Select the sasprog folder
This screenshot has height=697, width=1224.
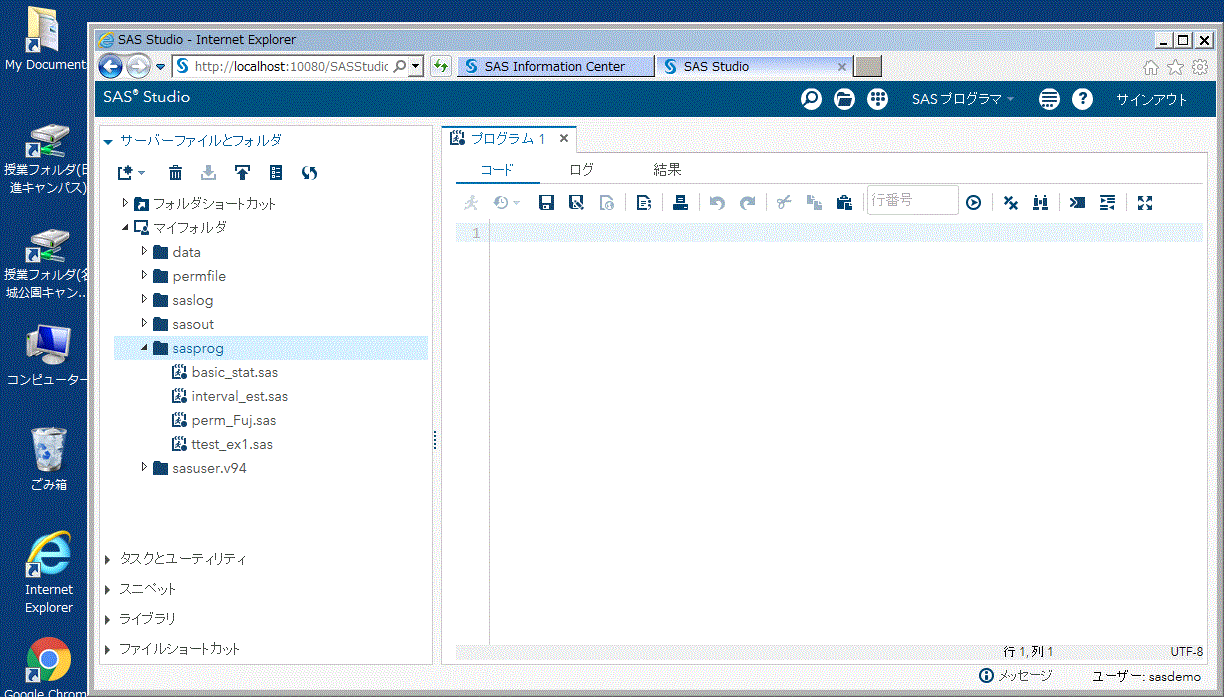pyautogui.click(x=197, y=348)
